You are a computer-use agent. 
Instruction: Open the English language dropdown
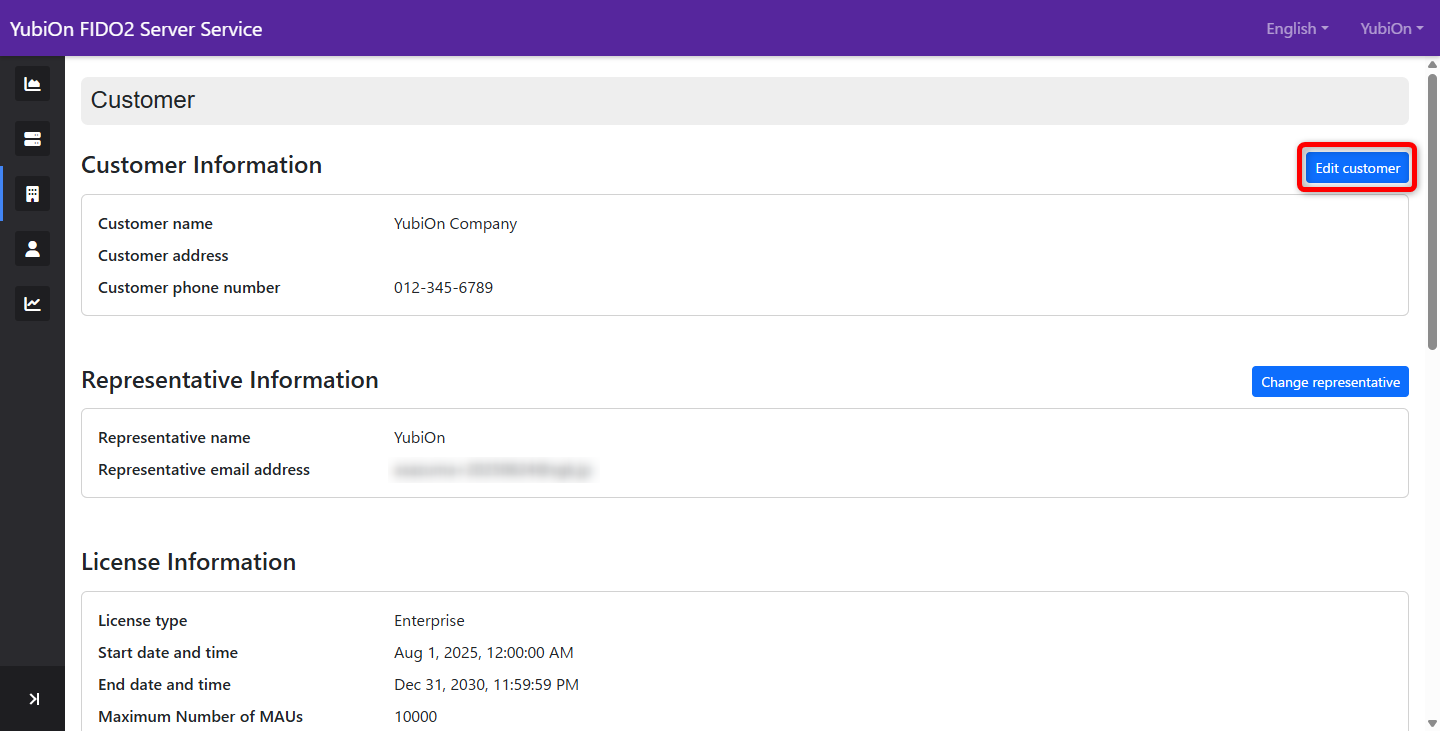pyautogui.click(x=1297, y=29)
